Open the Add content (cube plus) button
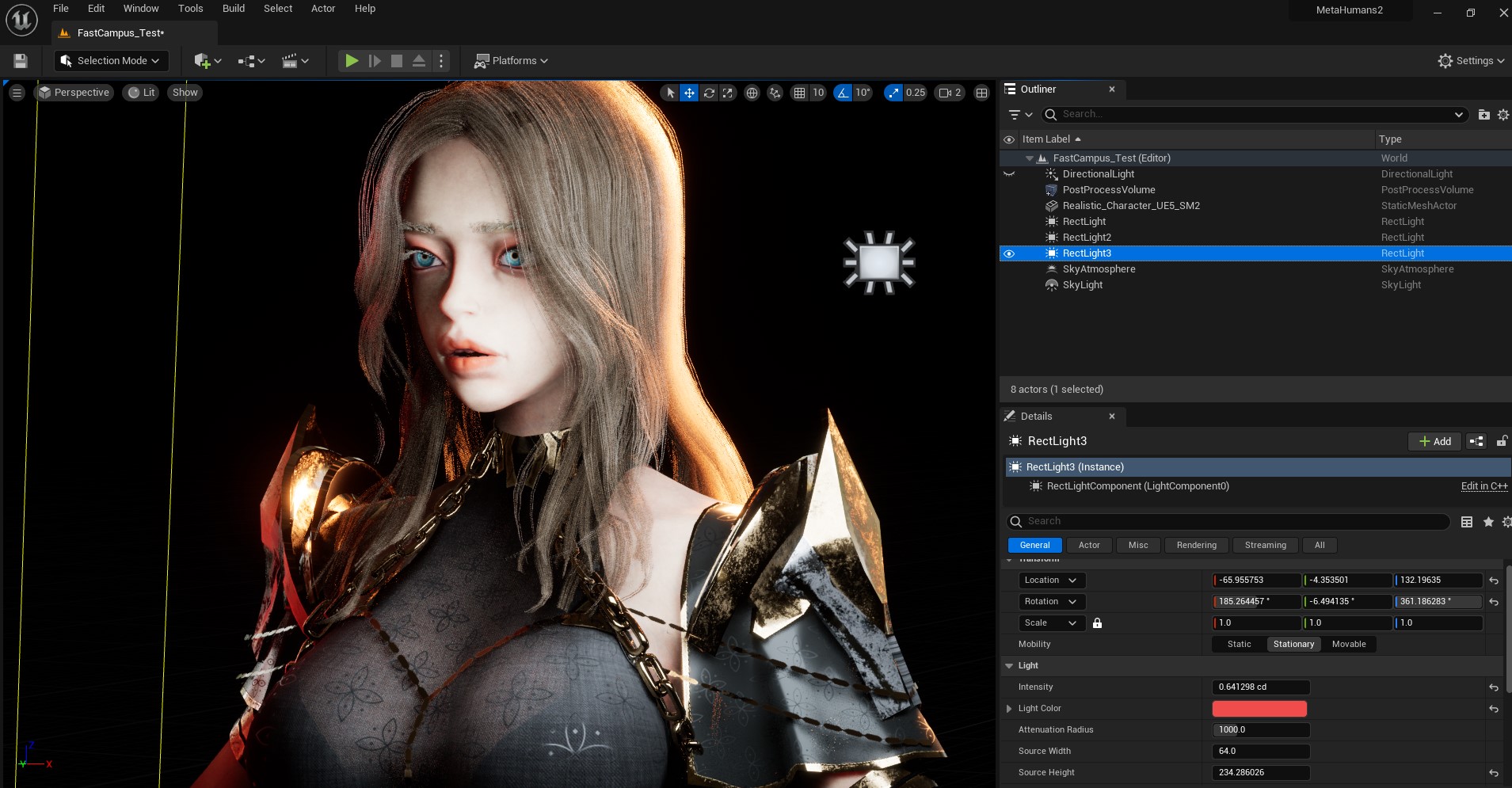This screenshot has height=788, width=1512. point(208,61)
